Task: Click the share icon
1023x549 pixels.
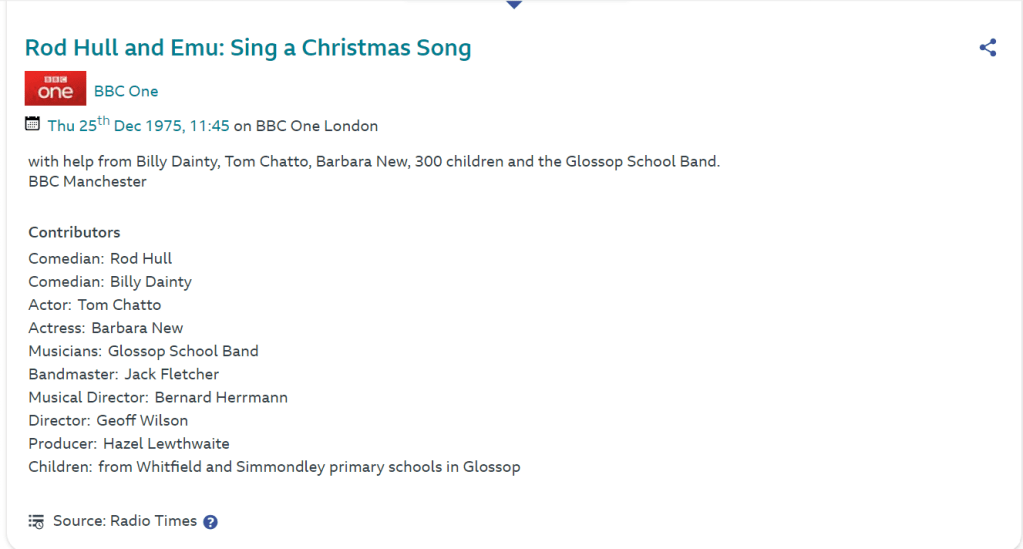Action: (x=988, y=47)
